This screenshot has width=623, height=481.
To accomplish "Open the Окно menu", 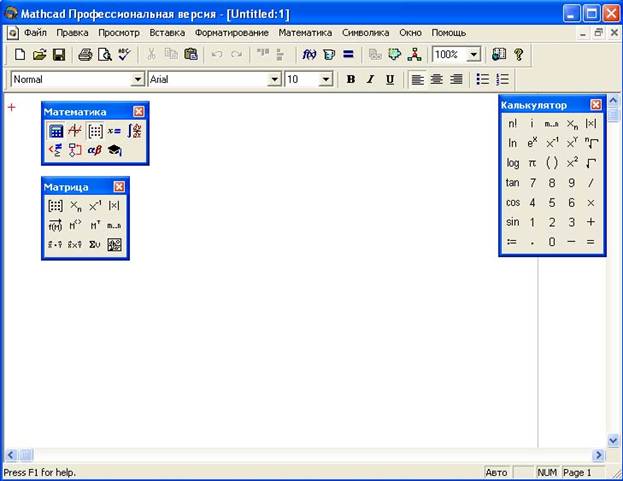I will click(410, 33).
